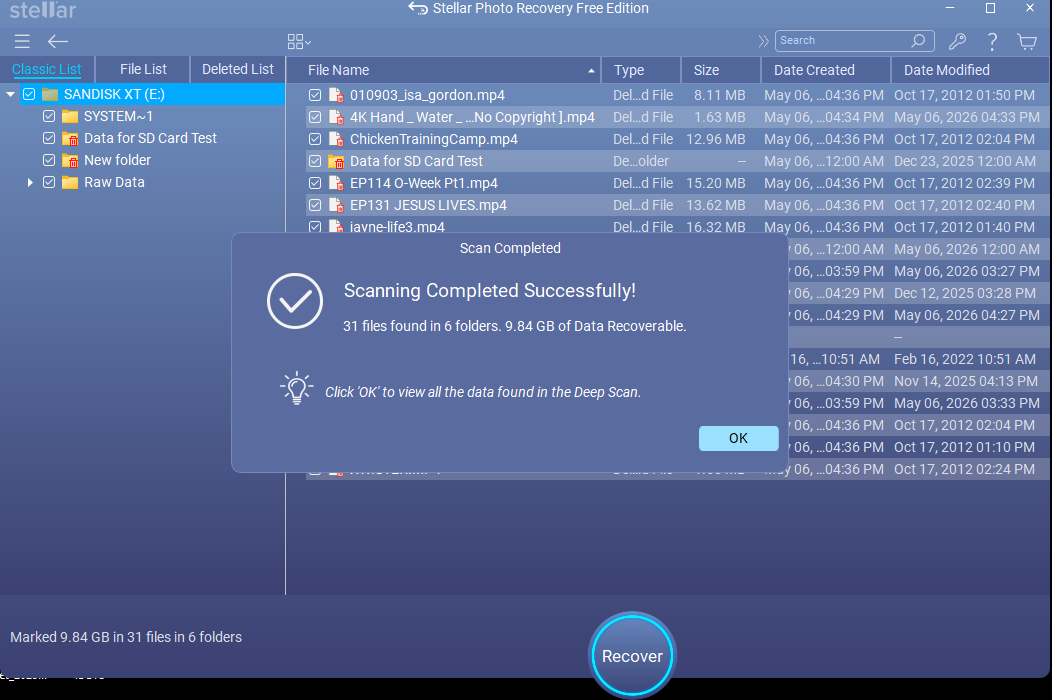Toggle Raw Data folder checkbox

click(x=49, y=183)
